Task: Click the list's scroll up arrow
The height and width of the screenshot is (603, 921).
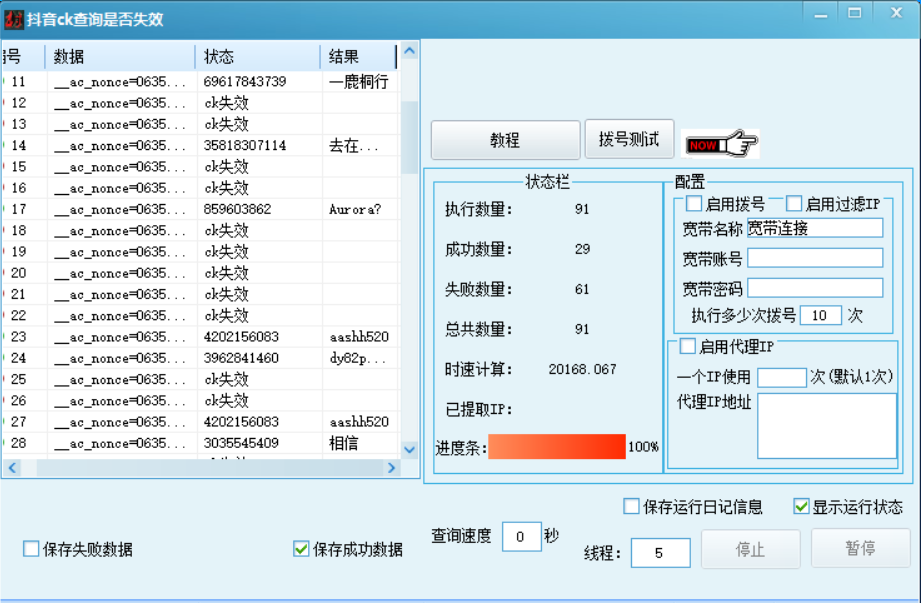Action: [x=409, y=51]
